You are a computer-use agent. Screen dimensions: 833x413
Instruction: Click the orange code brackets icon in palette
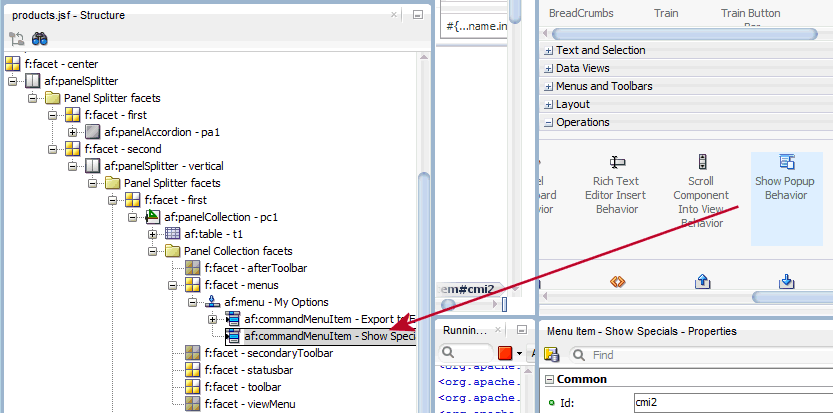pos(617,282)
